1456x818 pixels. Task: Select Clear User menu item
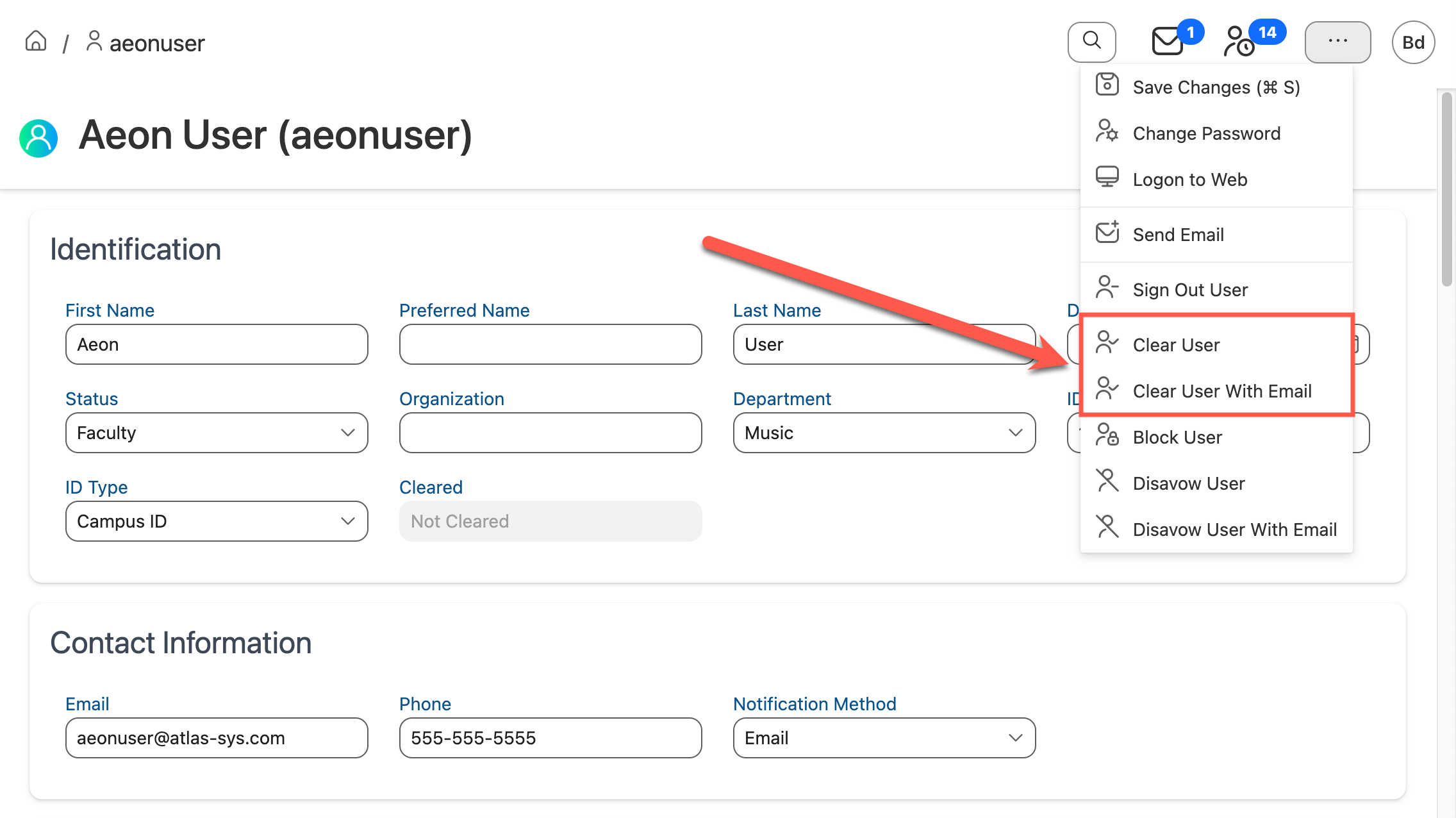tap(1175, 345)
